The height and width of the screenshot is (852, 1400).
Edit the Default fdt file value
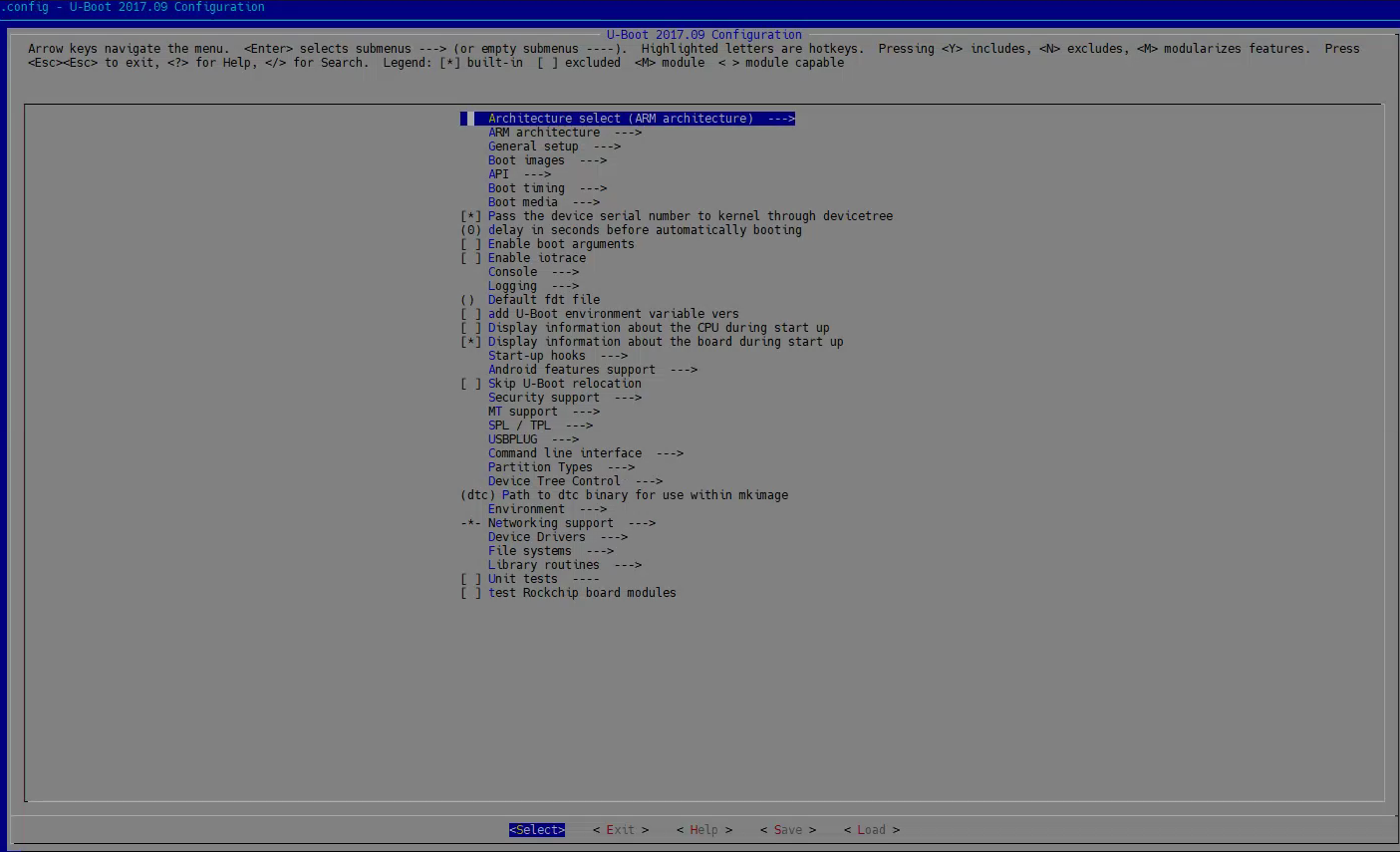tap(530, 300)
